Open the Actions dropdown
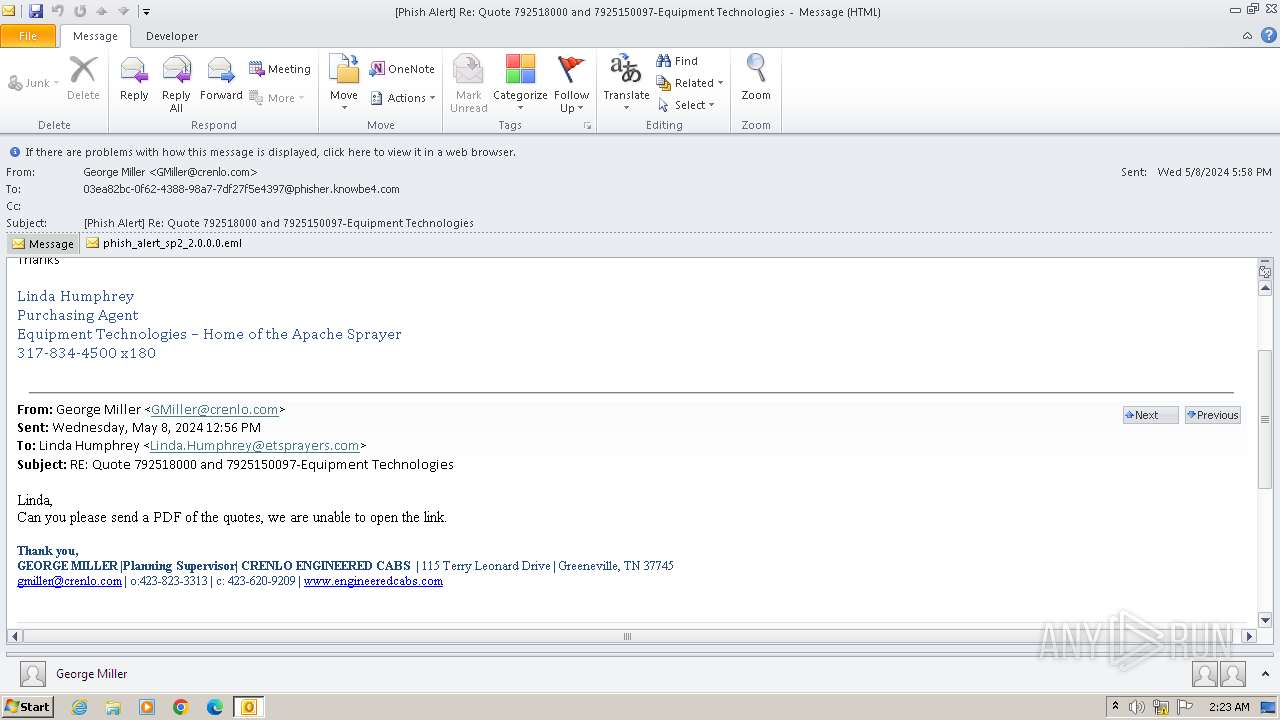 [x=403, y=98]
